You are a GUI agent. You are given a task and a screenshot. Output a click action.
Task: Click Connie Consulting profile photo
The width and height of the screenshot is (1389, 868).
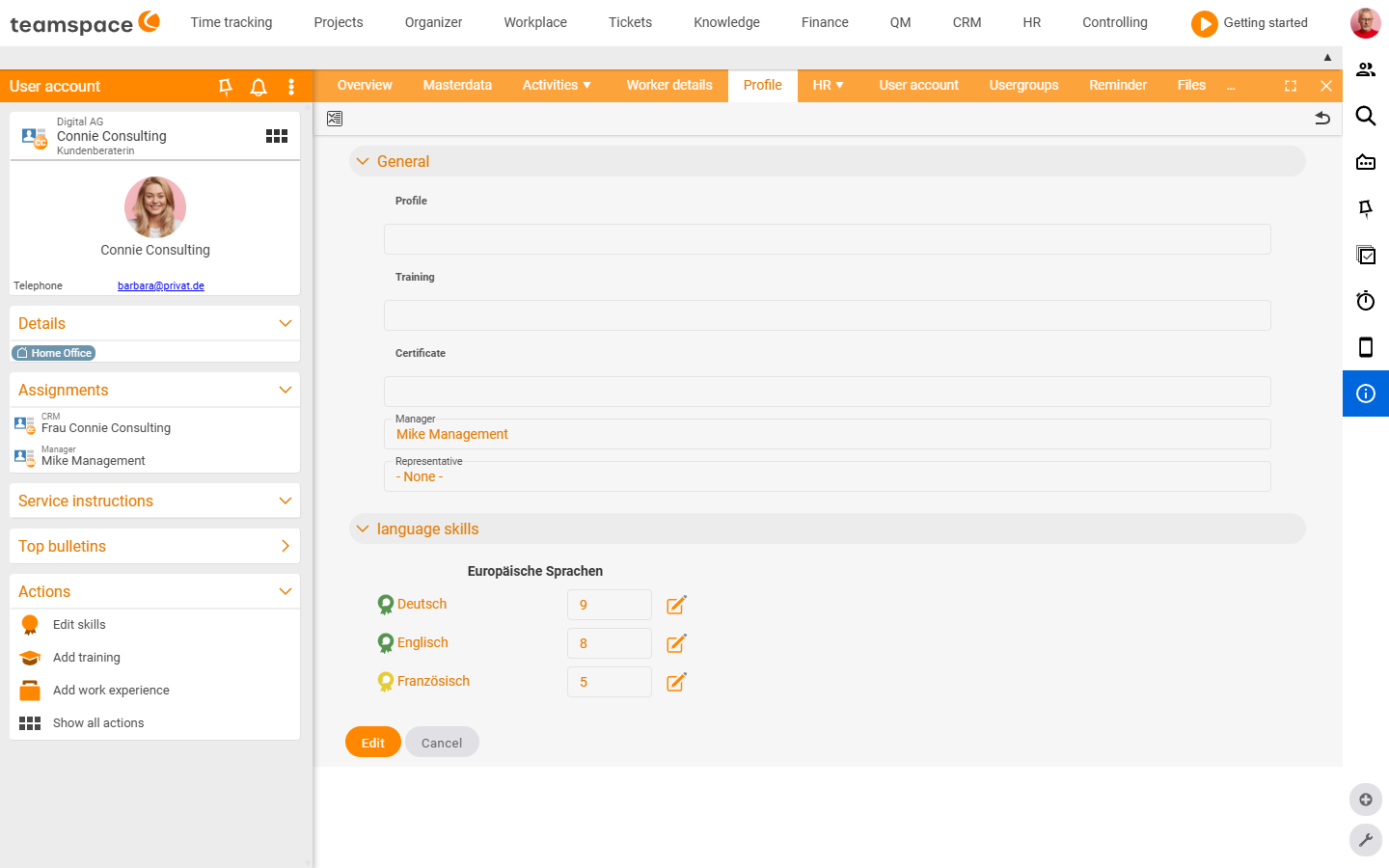pos(155,207)
